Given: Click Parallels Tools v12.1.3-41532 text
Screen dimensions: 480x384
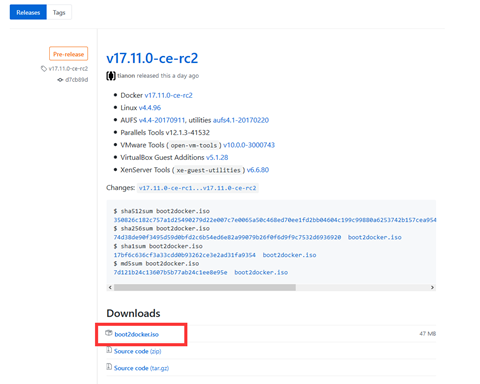Looking at the screenshot, I should tap(165, 133).
